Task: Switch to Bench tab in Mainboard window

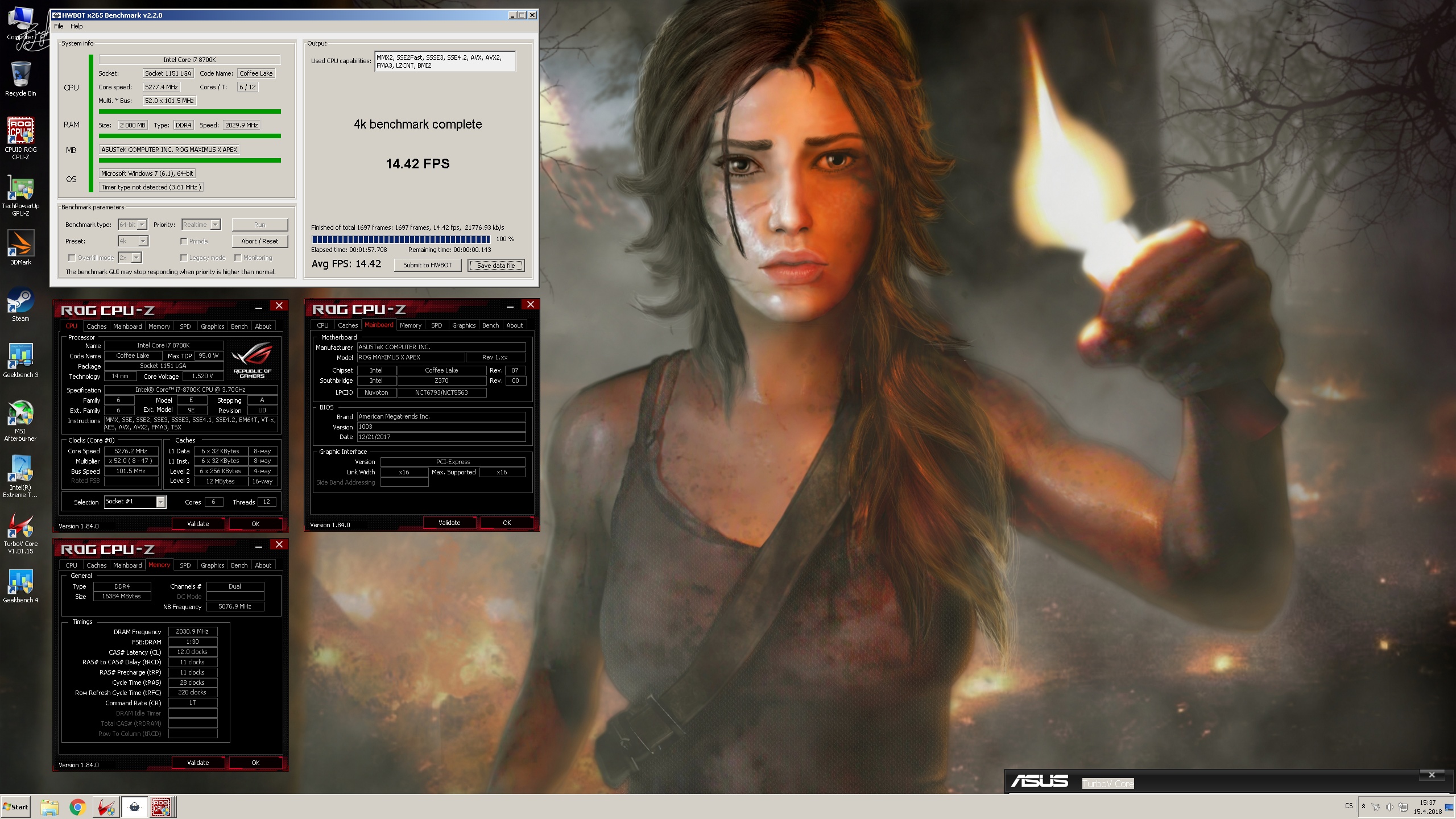Action: (490, 325)
